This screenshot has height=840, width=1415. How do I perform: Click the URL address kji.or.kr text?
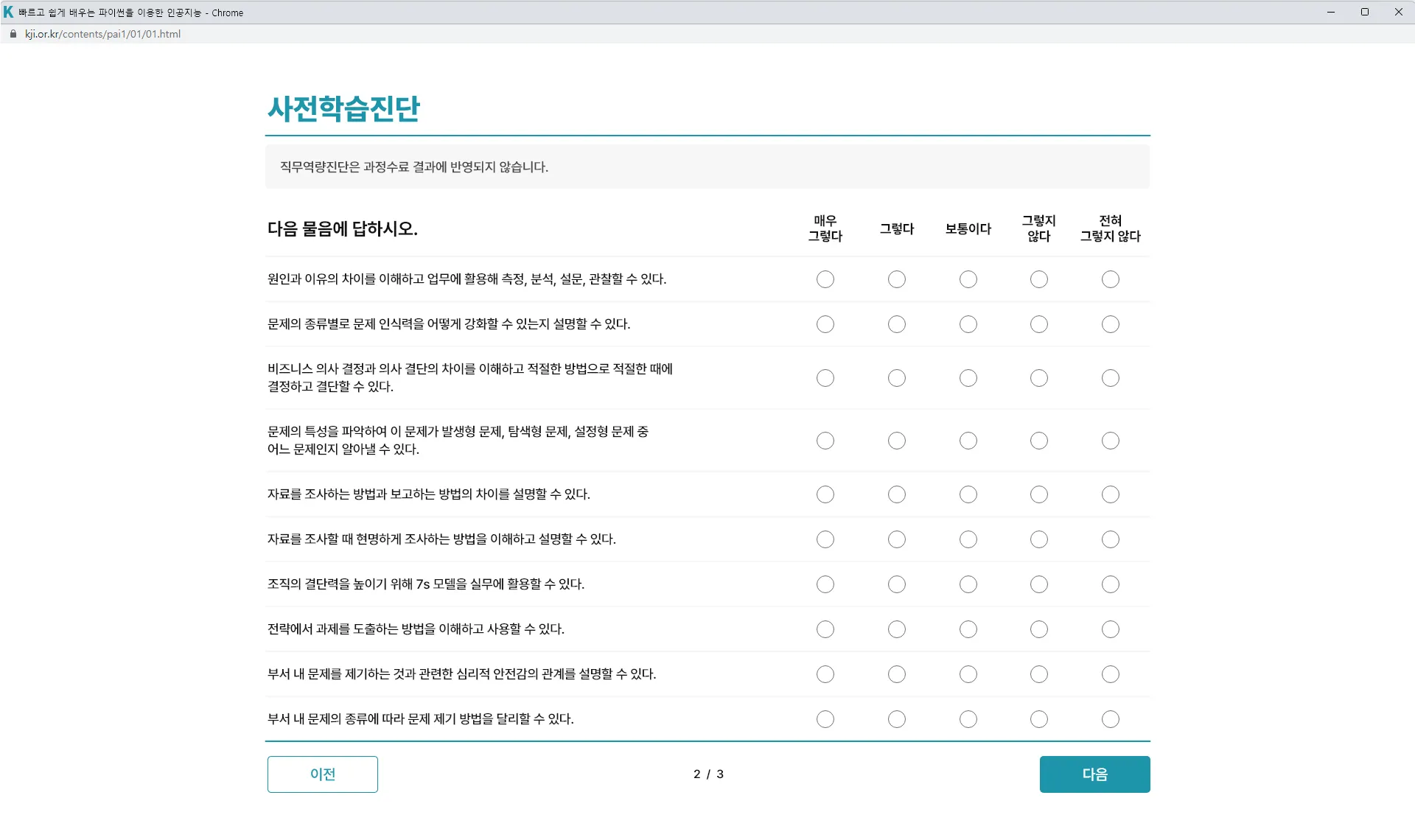click(102, 34)
